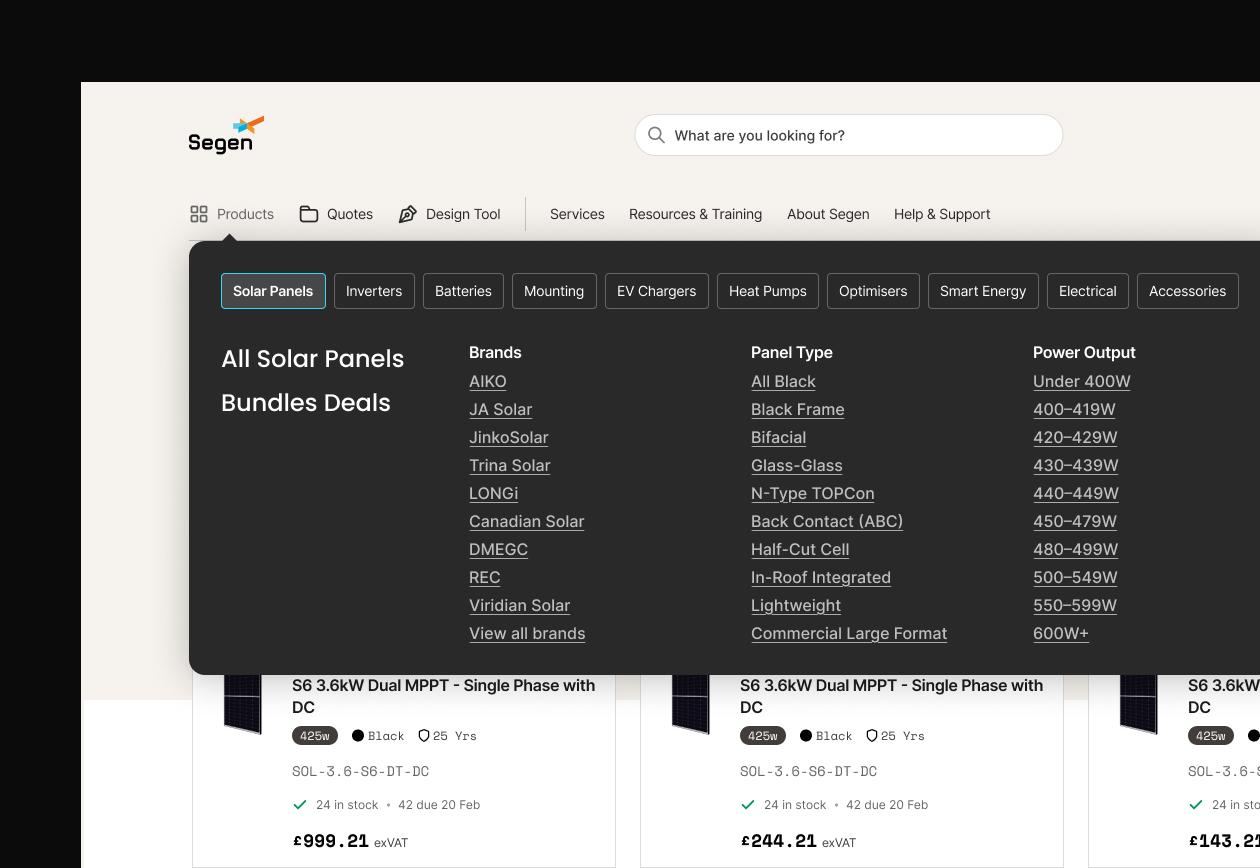Filter by All Black panel type
Screen dimensions: 1260x868
[x=783, y=381]
